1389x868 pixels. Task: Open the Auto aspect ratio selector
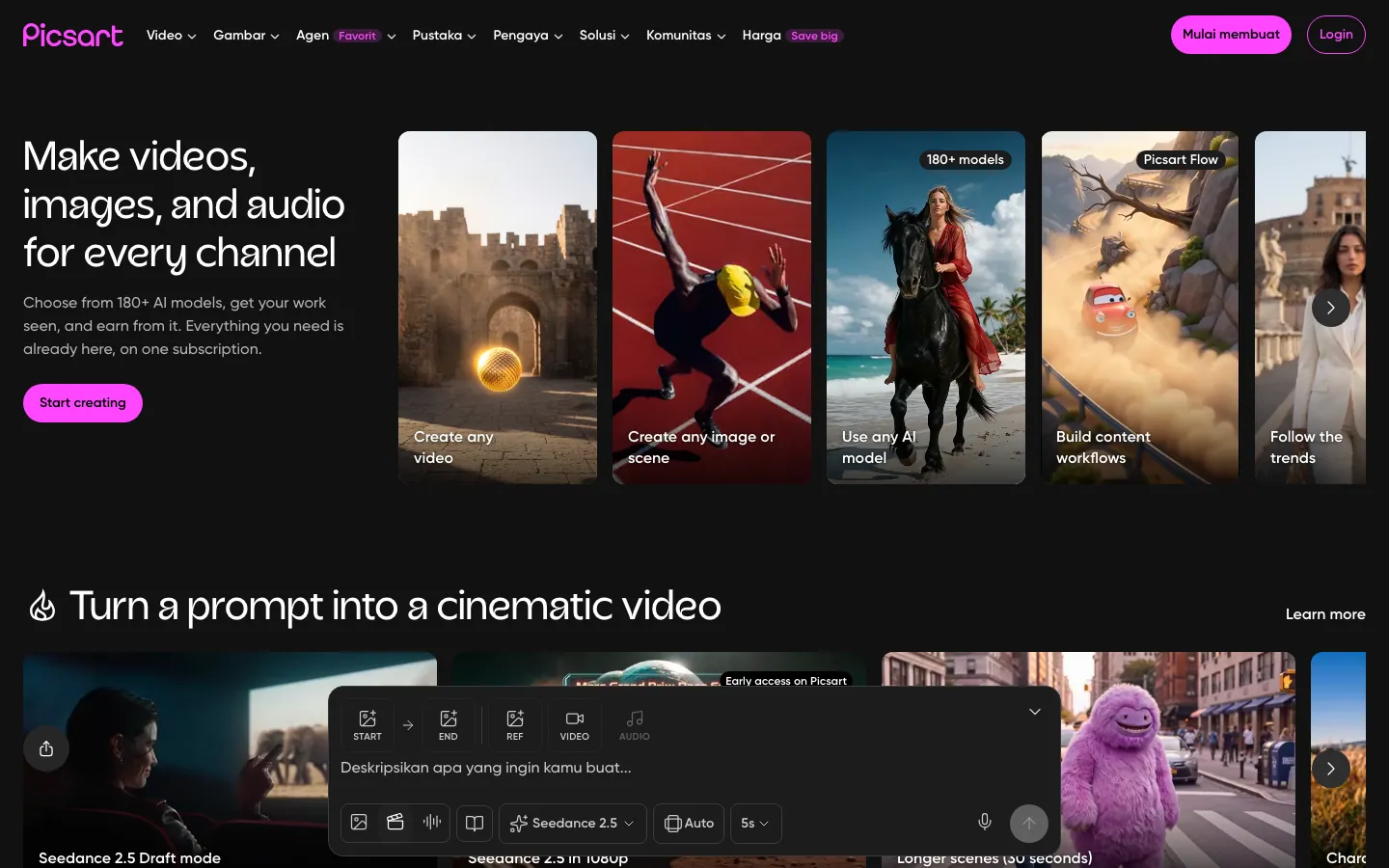point(689,823)
